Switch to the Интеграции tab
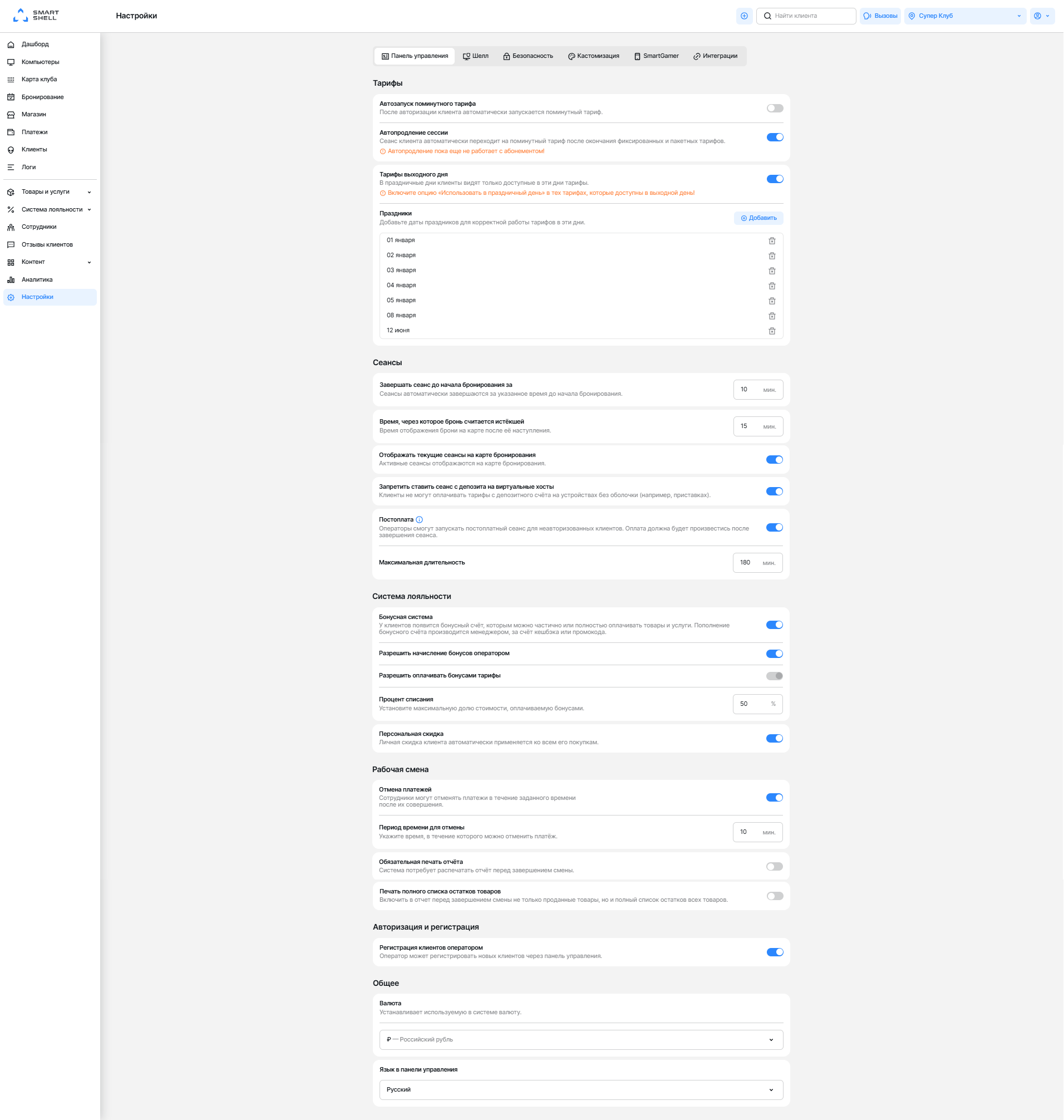The image size is (1064, 1120). tap(715, 56)
